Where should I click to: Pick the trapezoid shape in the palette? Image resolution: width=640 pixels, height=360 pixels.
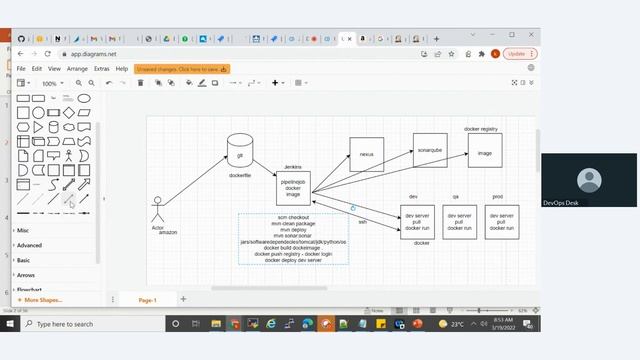(69, 142)
